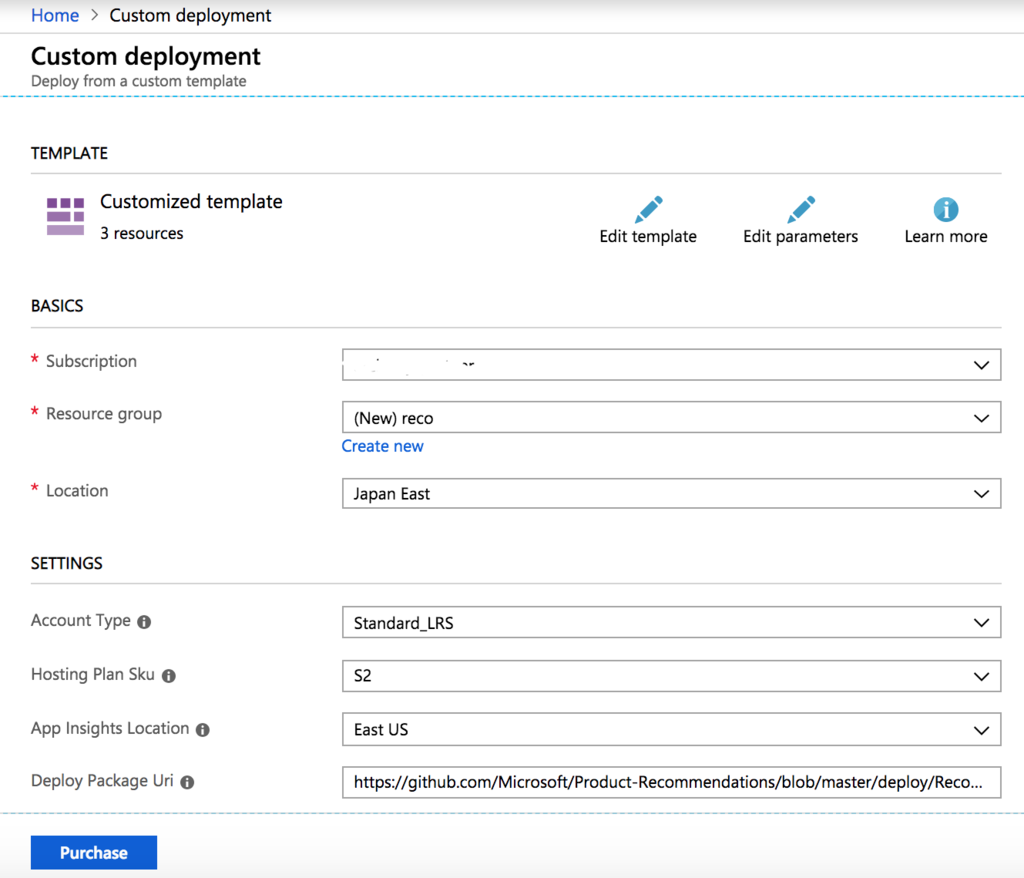This screenshot has height=878, width=1024.
Task: Expand the Hosting Plan Sku dropdown
Action: 671,676
